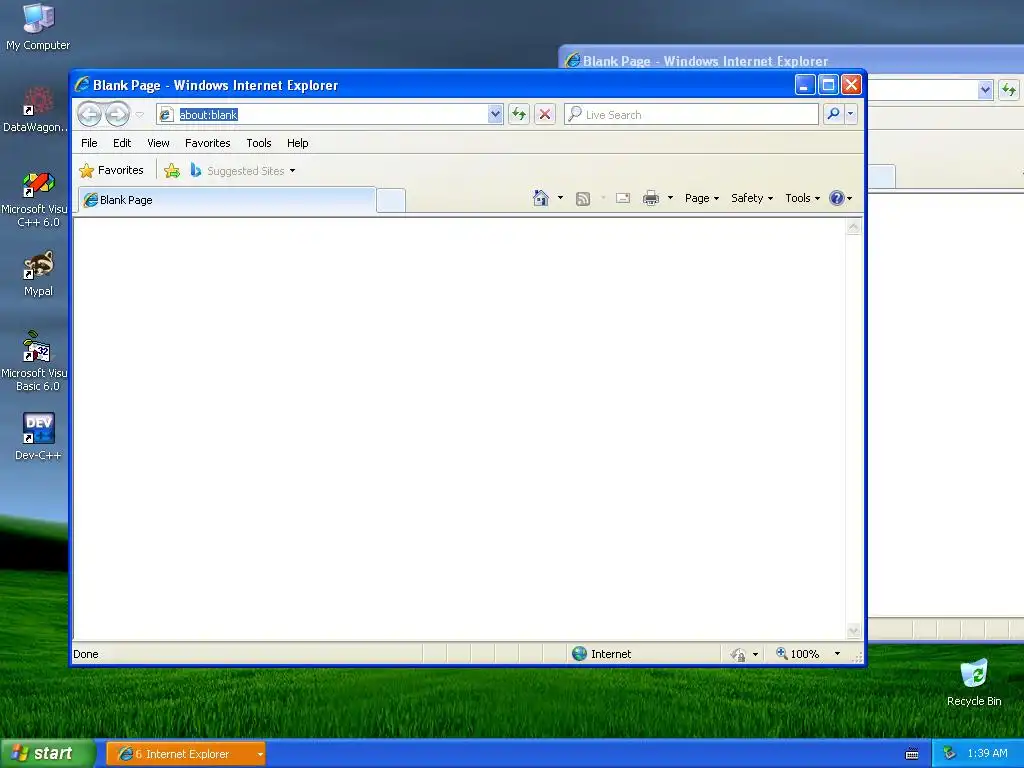The image size is (1024, 768).
Task: Select the Recycle Bin desktop icon
Action: pos(974,683)
